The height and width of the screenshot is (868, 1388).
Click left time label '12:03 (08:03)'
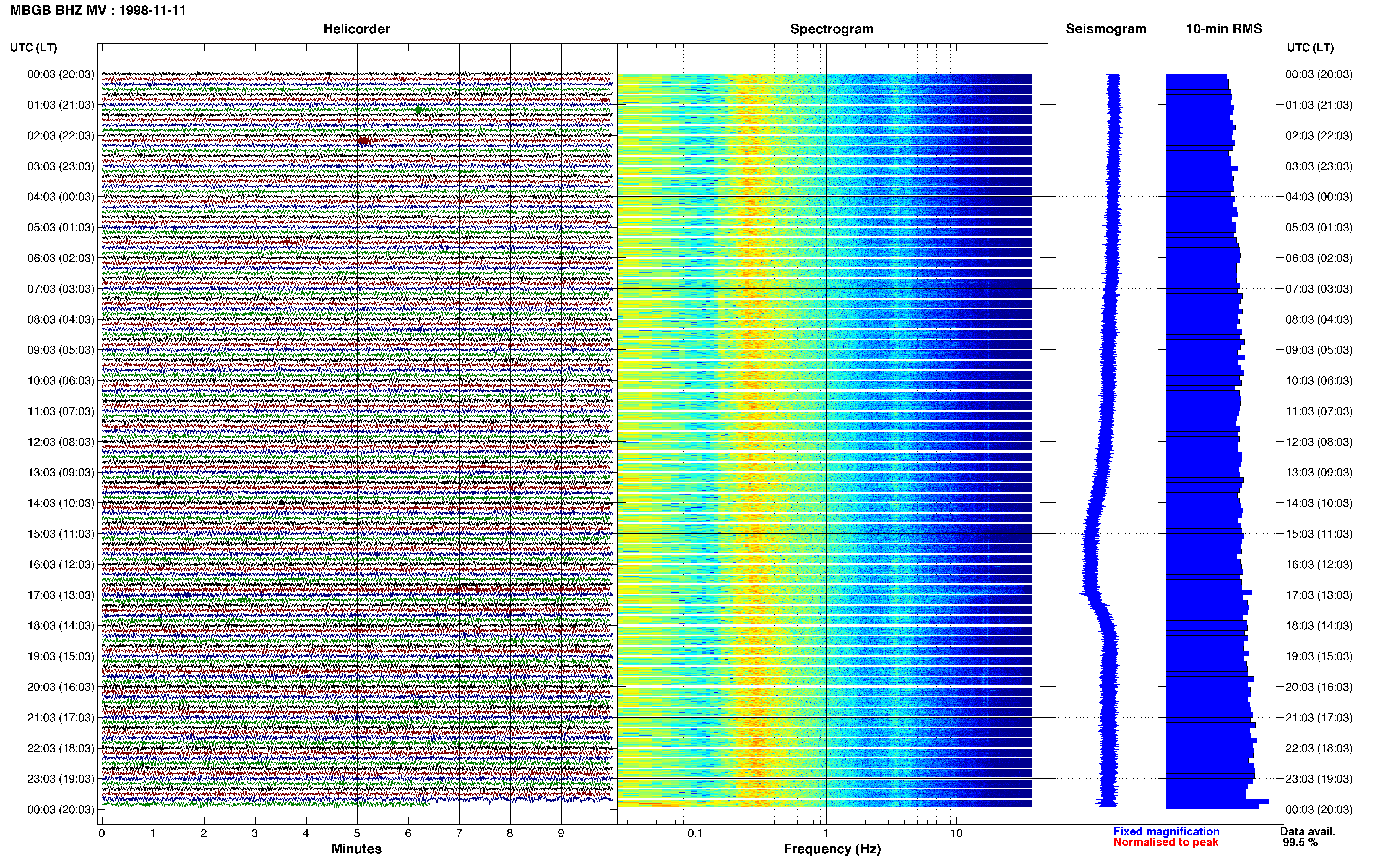coord(60,442)
